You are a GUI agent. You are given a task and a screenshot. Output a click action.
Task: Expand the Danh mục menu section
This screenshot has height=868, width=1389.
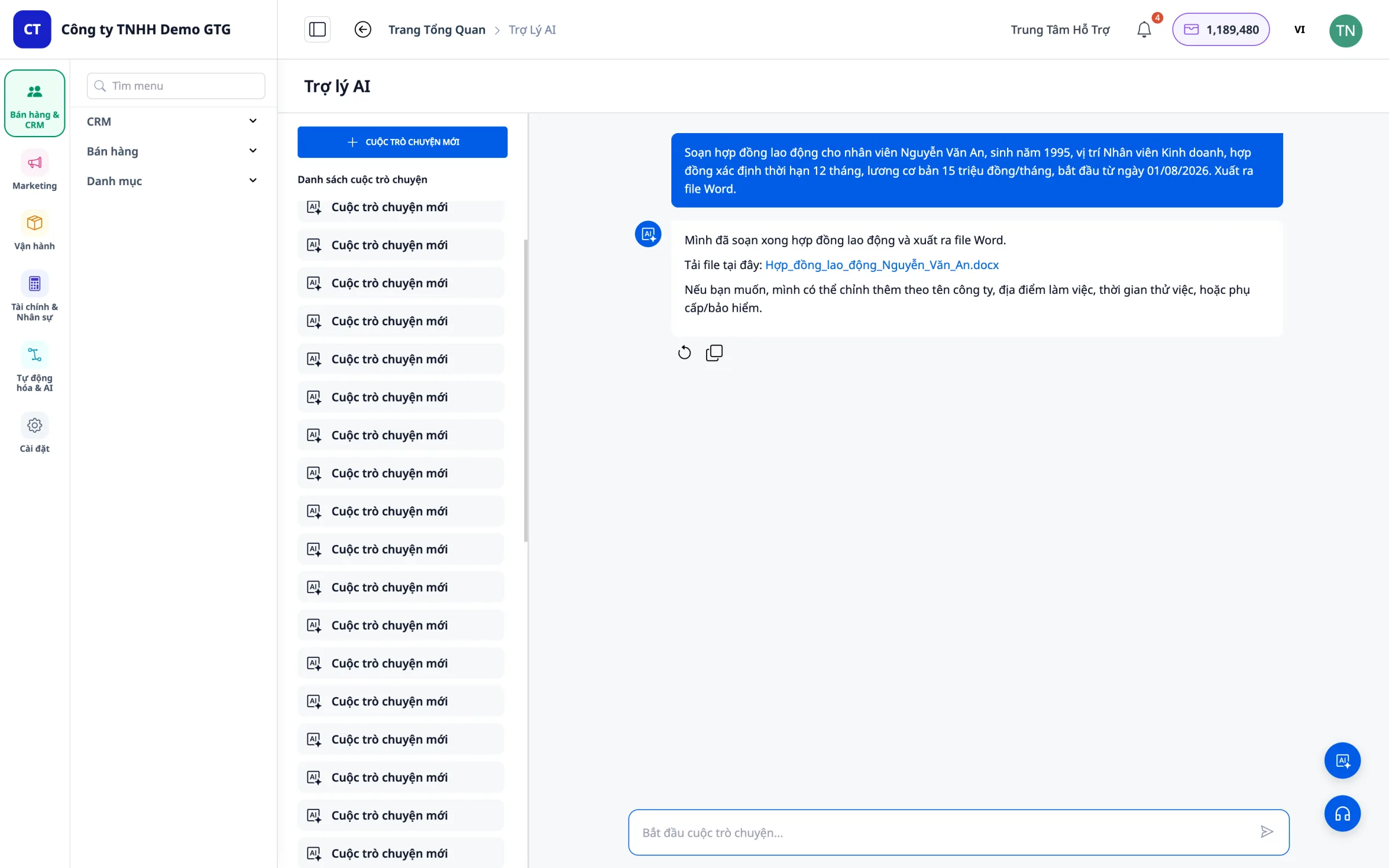[172, 181]
